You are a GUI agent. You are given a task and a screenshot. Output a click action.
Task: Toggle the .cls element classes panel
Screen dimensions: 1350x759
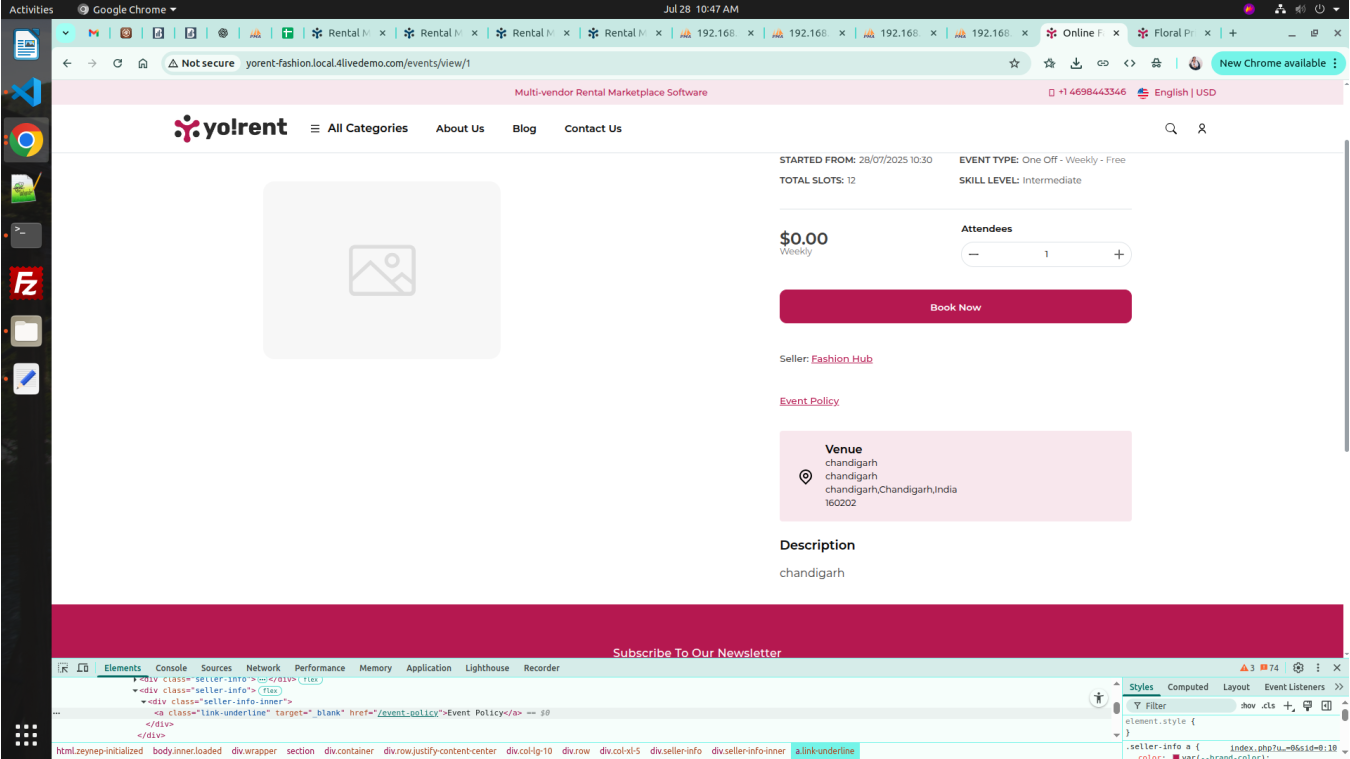pos(1268,706)
